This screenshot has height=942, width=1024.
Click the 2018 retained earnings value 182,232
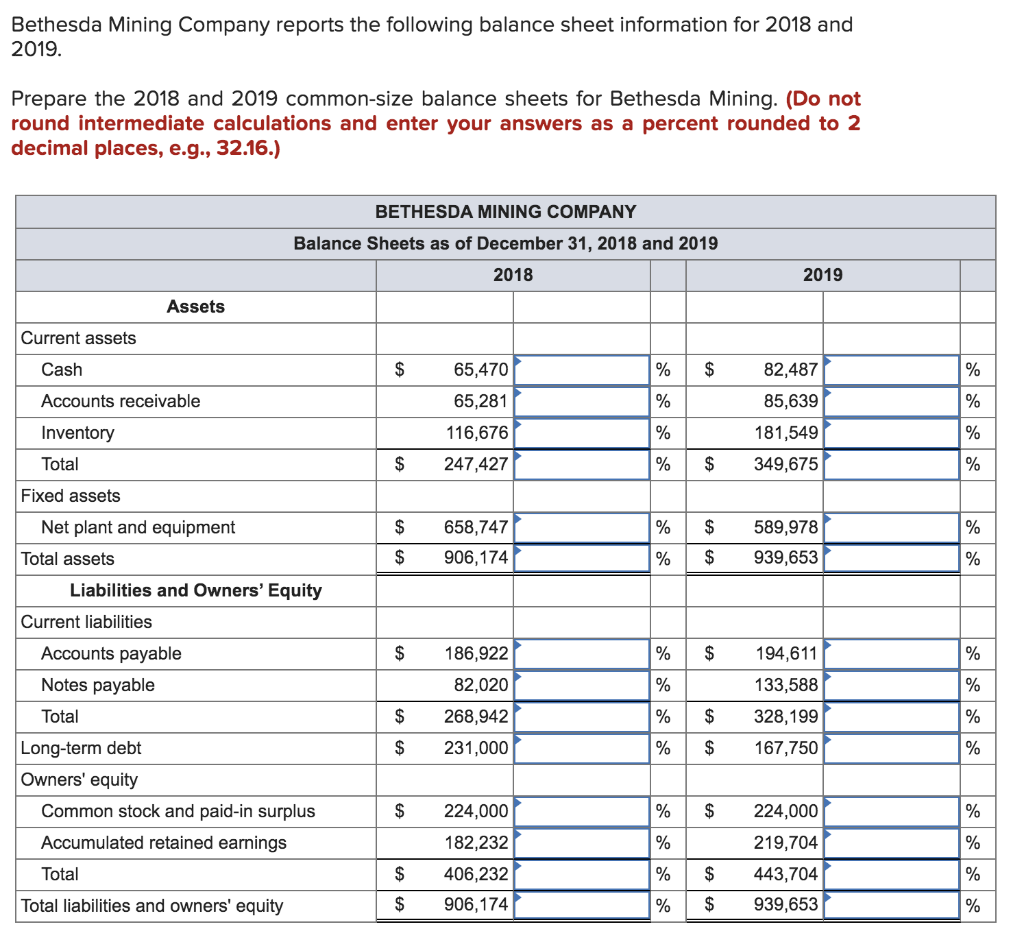coord(476,843)
